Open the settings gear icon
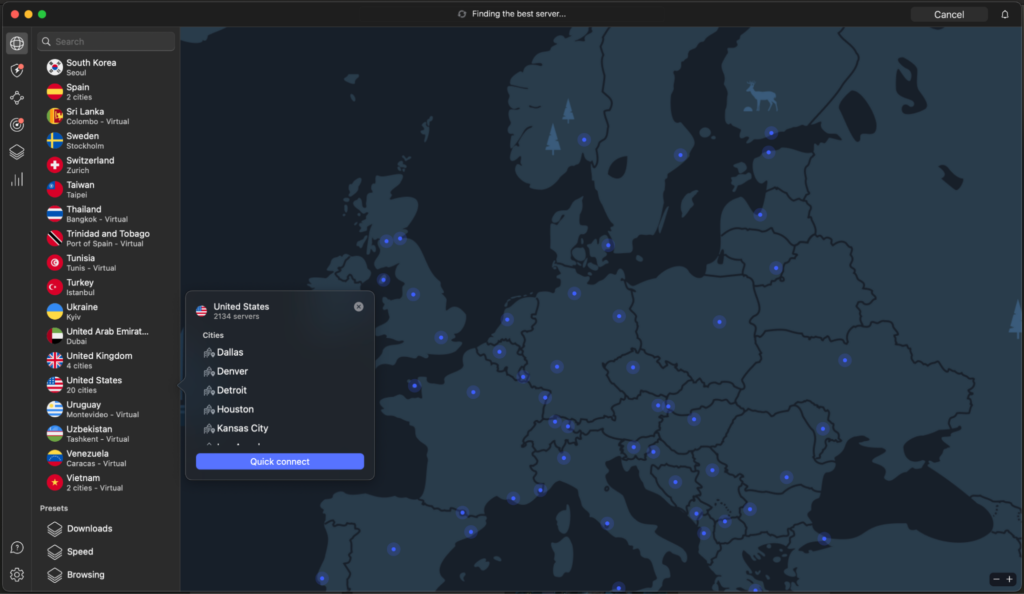Viewport: 1024px width, 594px height. click(17, 574)
